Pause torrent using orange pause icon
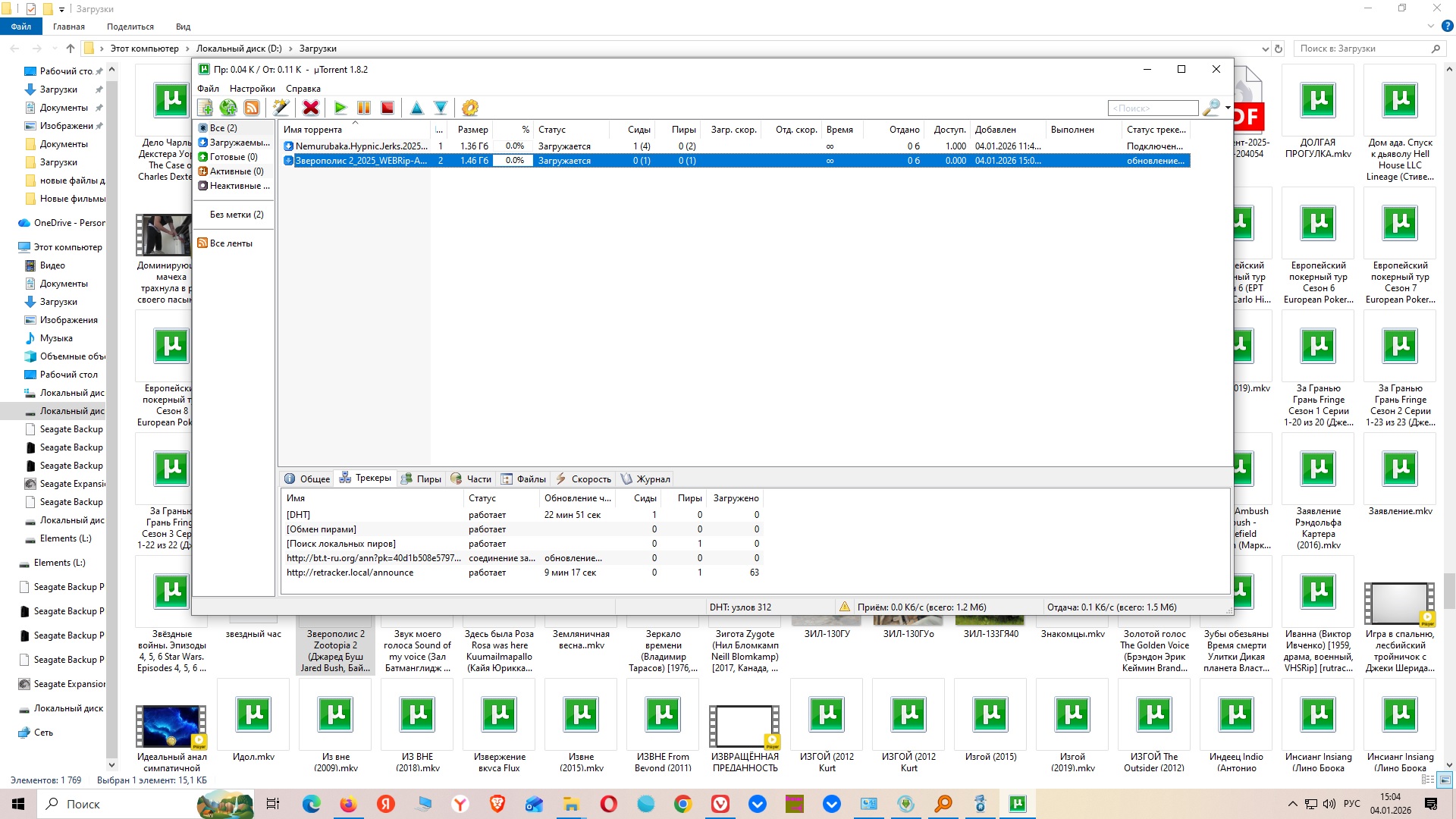Image resolution: width=1456 pixels, height=819 pixels. pyautogui.click(x=364, y=108)
